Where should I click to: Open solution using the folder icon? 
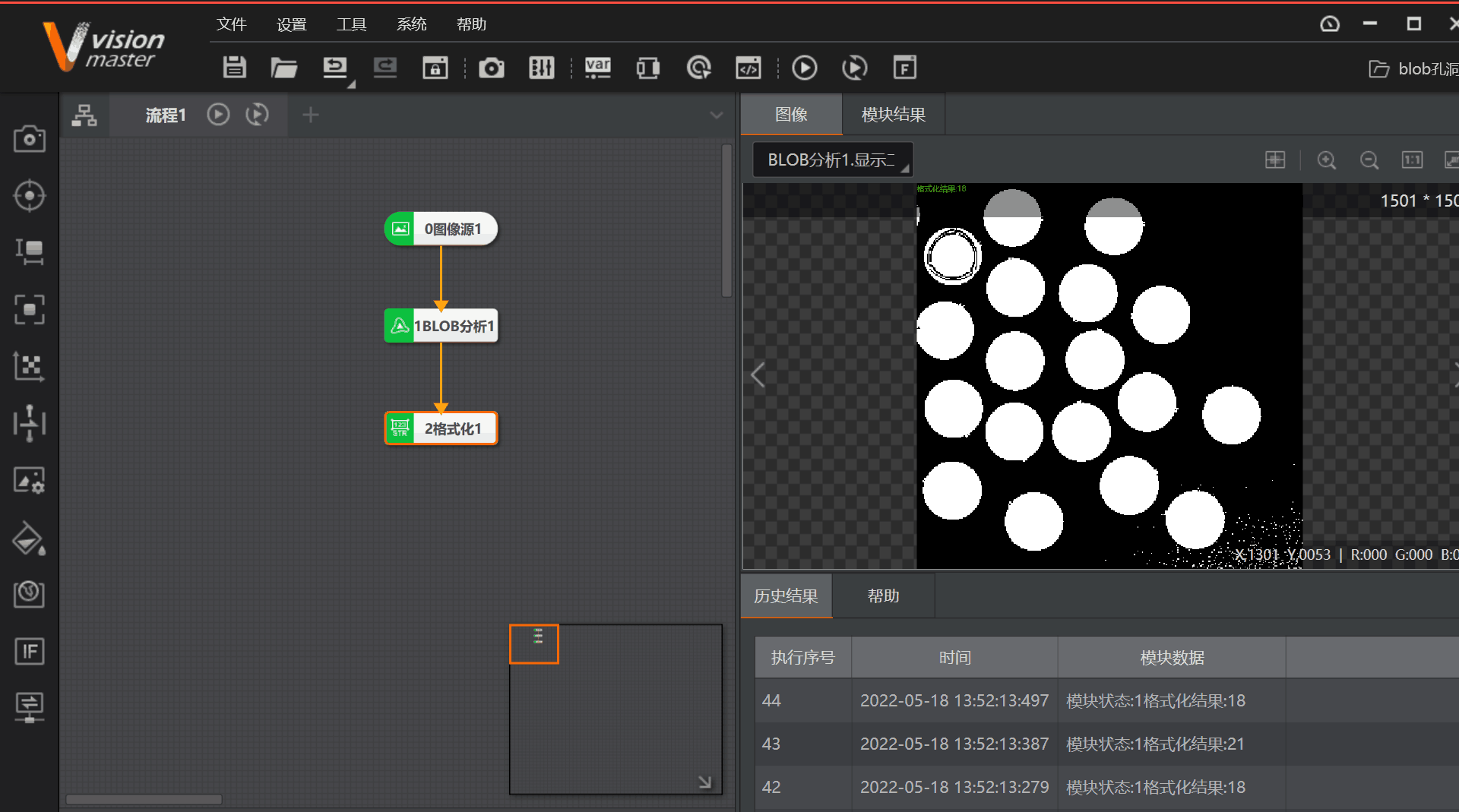click(283, 68)
